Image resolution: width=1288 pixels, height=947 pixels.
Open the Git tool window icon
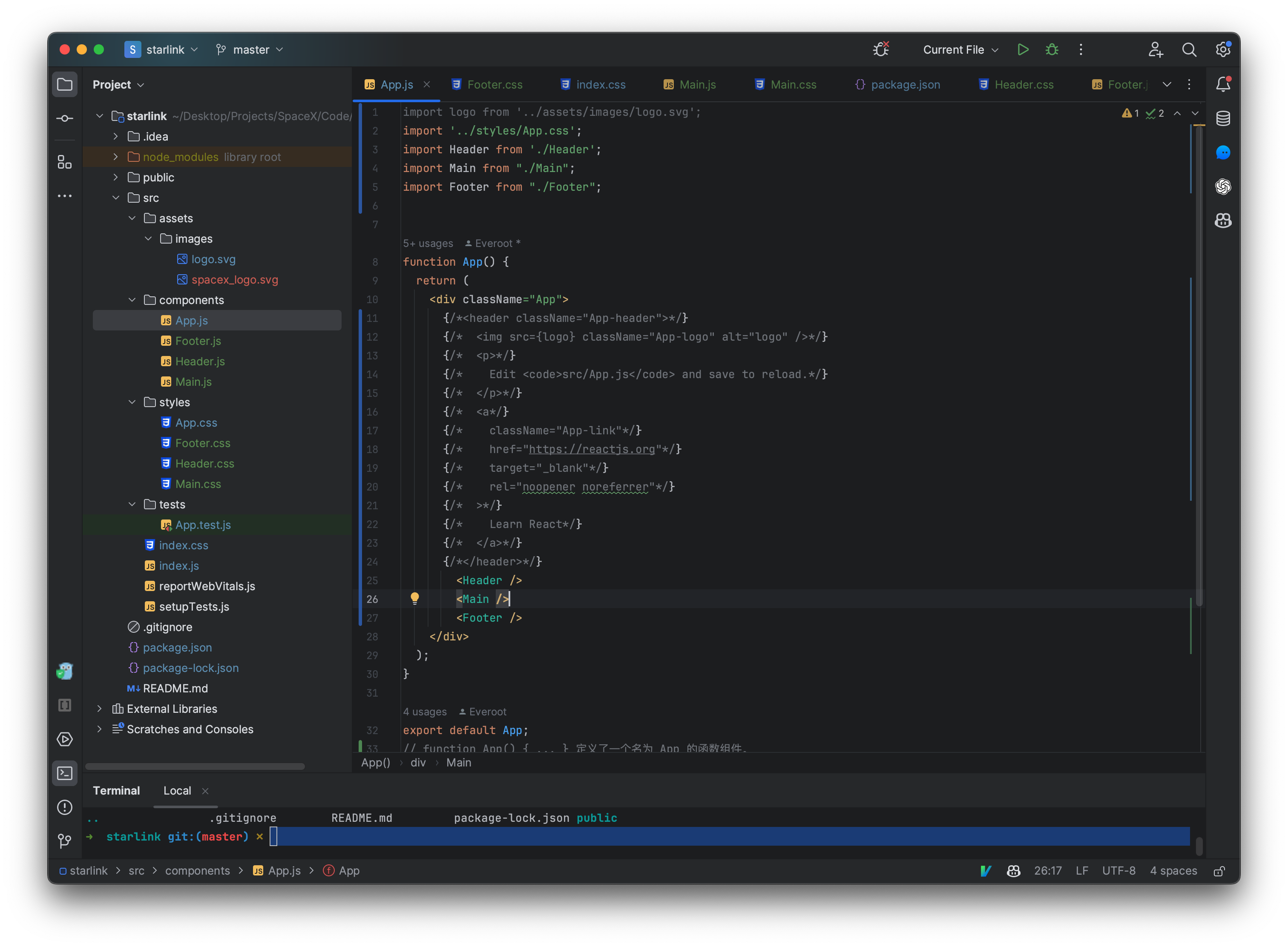pyautogui.click(x=63, y=841)
